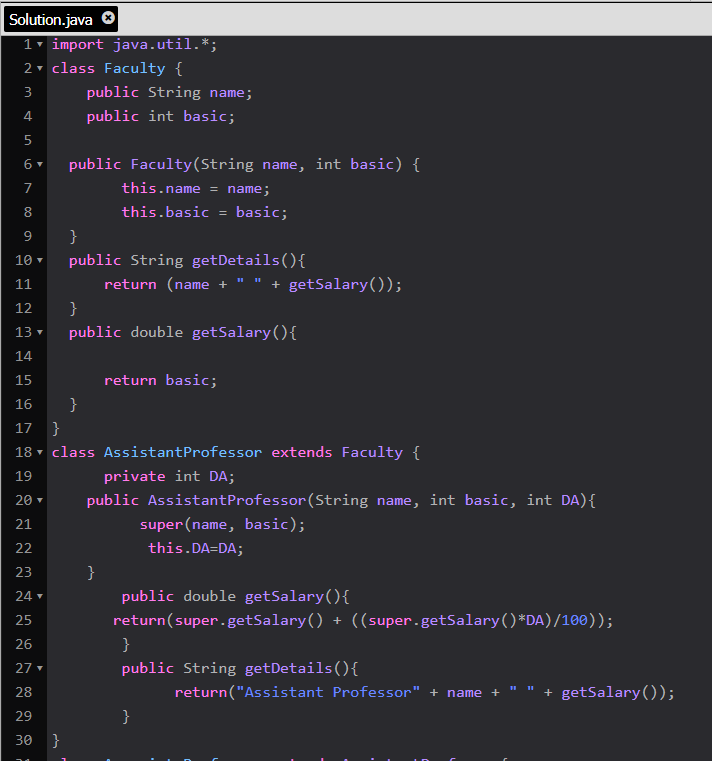Click first 'super.getSalary()' on line 25
712x761 pixels.
click(x=249, y=620)
